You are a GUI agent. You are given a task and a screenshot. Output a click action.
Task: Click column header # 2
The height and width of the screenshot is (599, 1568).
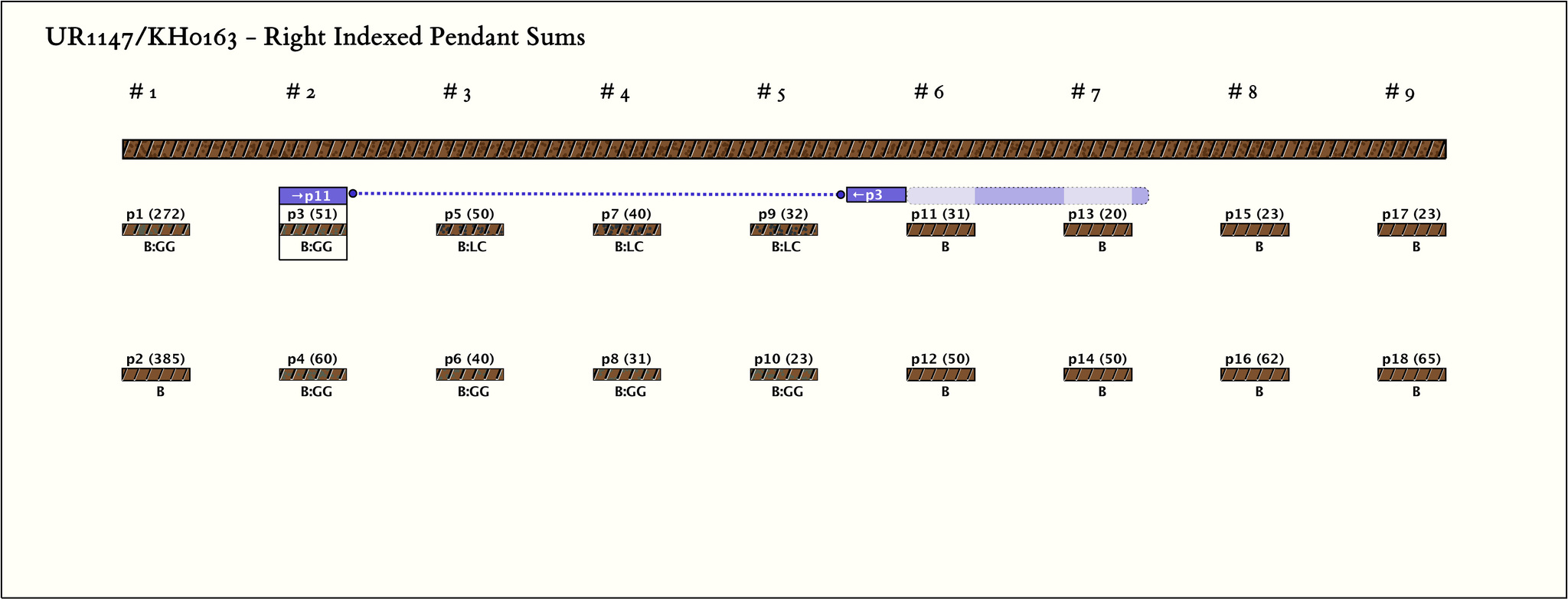click(301, 93)
